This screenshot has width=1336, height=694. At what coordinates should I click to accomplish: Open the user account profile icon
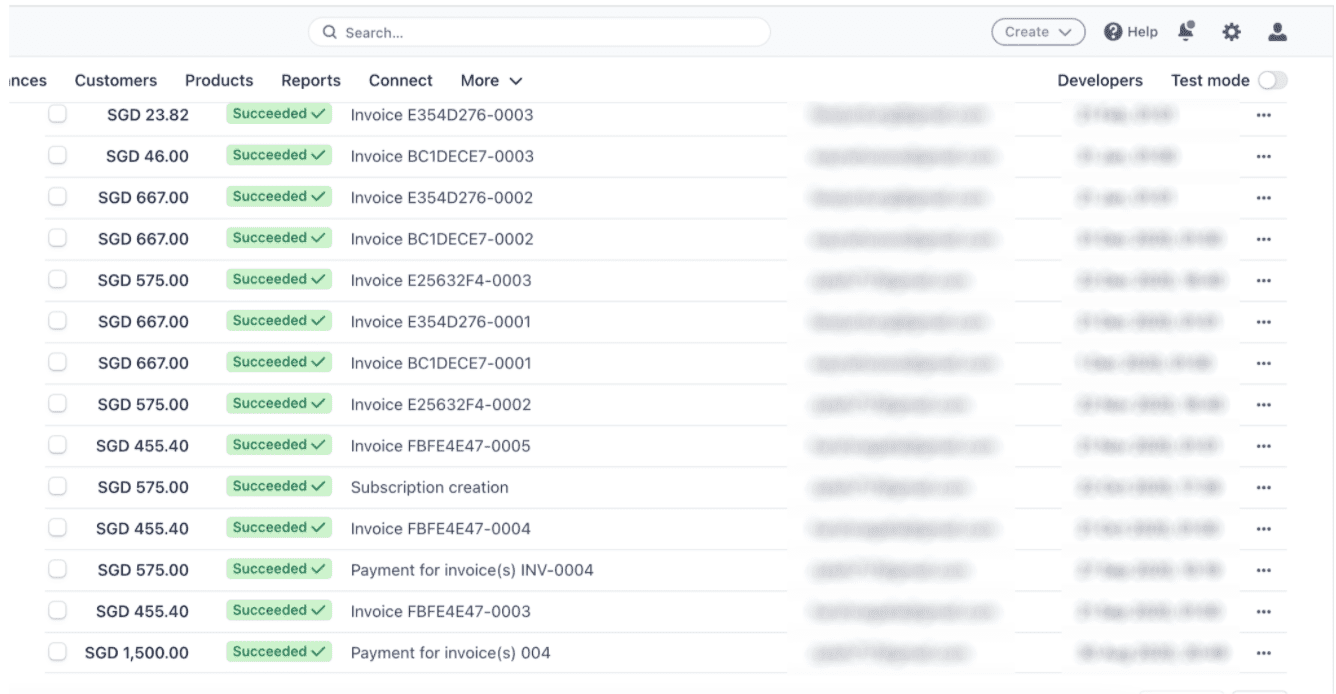(1276, 32)
